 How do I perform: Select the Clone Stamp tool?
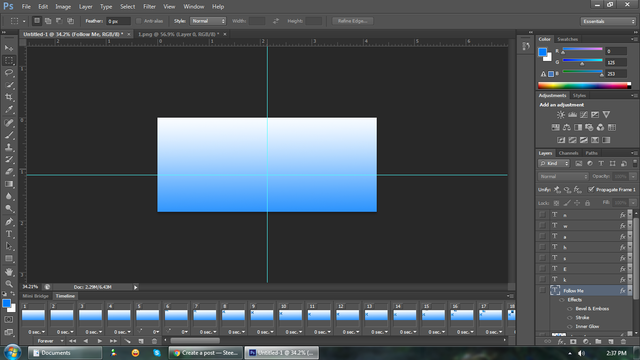9,147
